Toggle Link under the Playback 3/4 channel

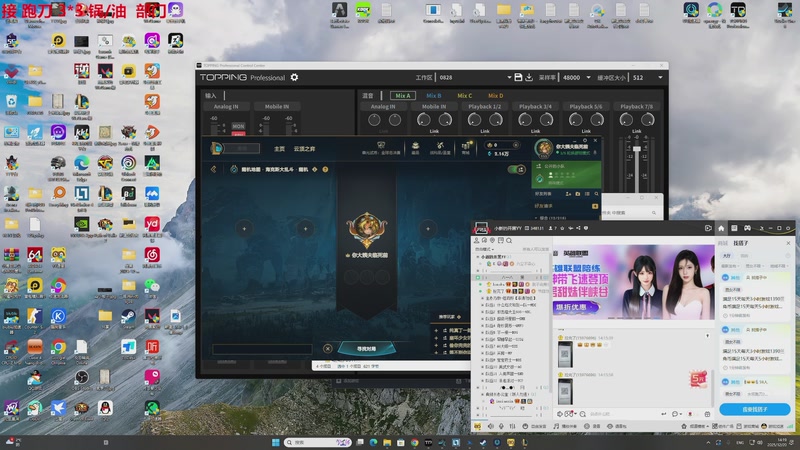click(x=535, y=131)
